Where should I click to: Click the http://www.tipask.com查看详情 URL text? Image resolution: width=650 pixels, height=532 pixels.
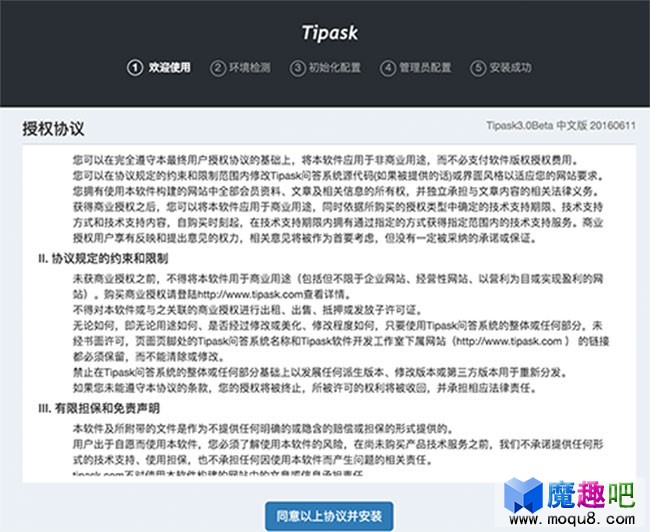tap(274, 294)
